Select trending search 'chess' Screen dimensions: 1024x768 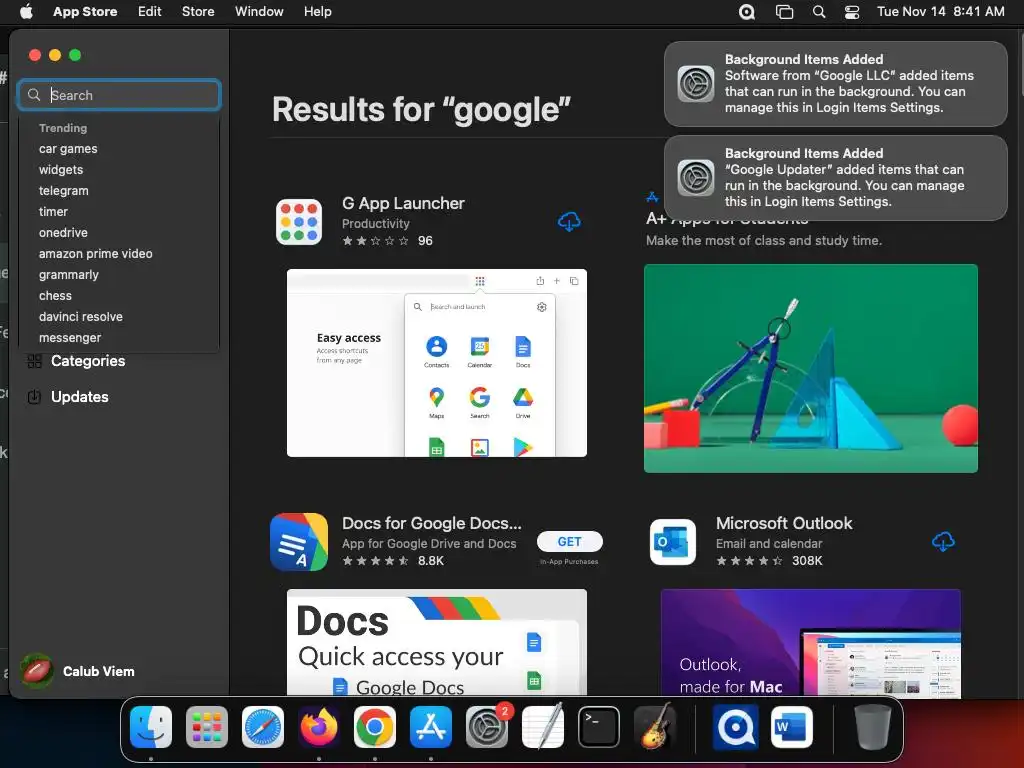[55, 296]
